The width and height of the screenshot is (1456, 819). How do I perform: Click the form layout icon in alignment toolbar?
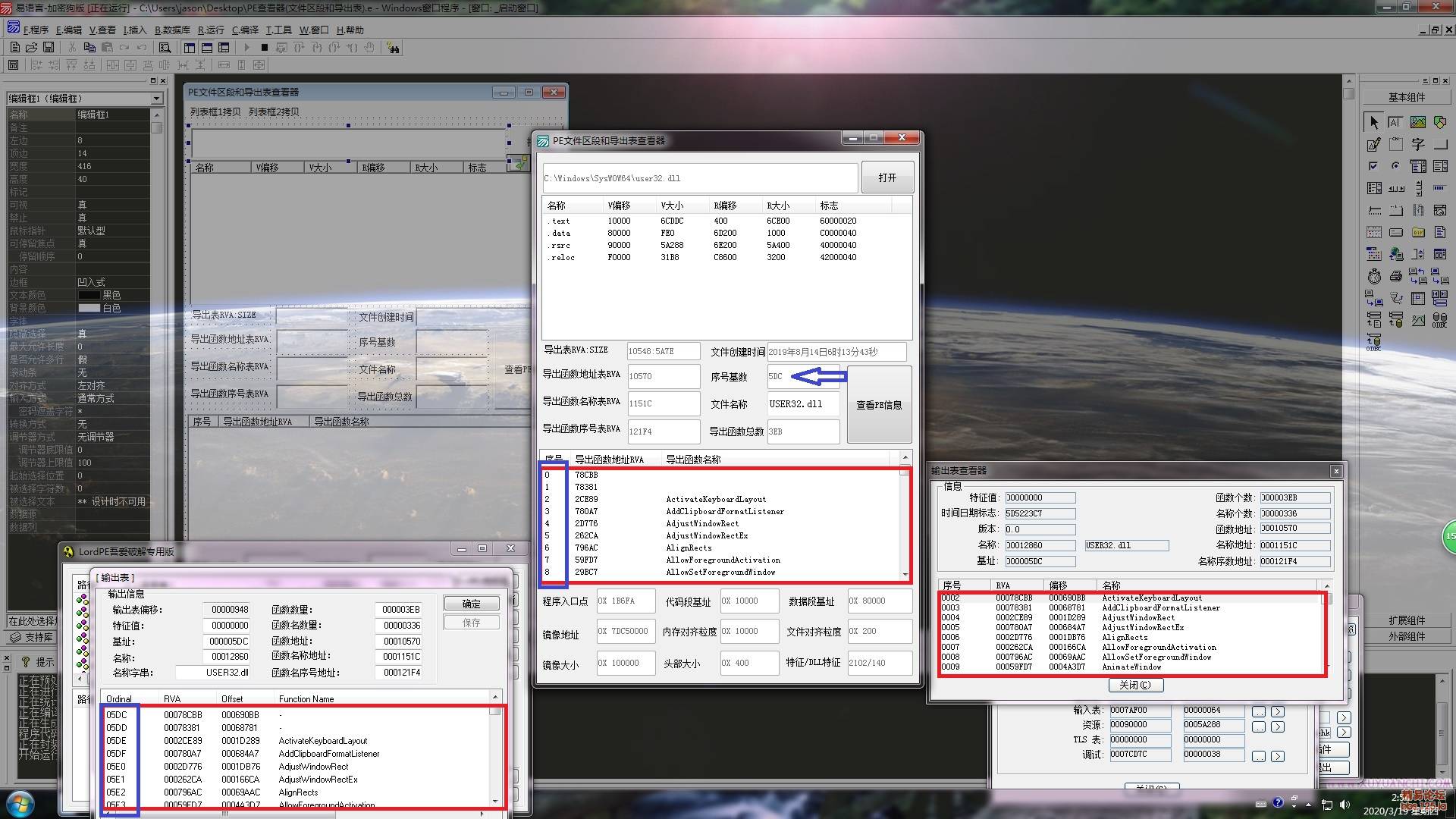(13, 65)
